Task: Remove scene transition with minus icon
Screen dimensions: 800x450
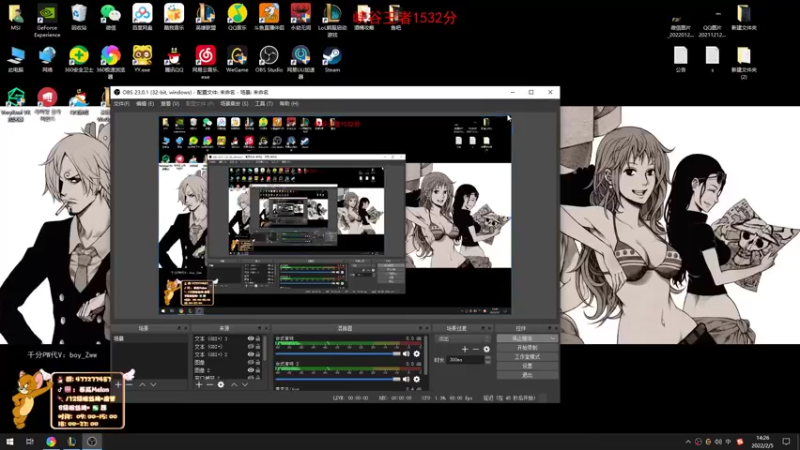Action: coord(476,349)
